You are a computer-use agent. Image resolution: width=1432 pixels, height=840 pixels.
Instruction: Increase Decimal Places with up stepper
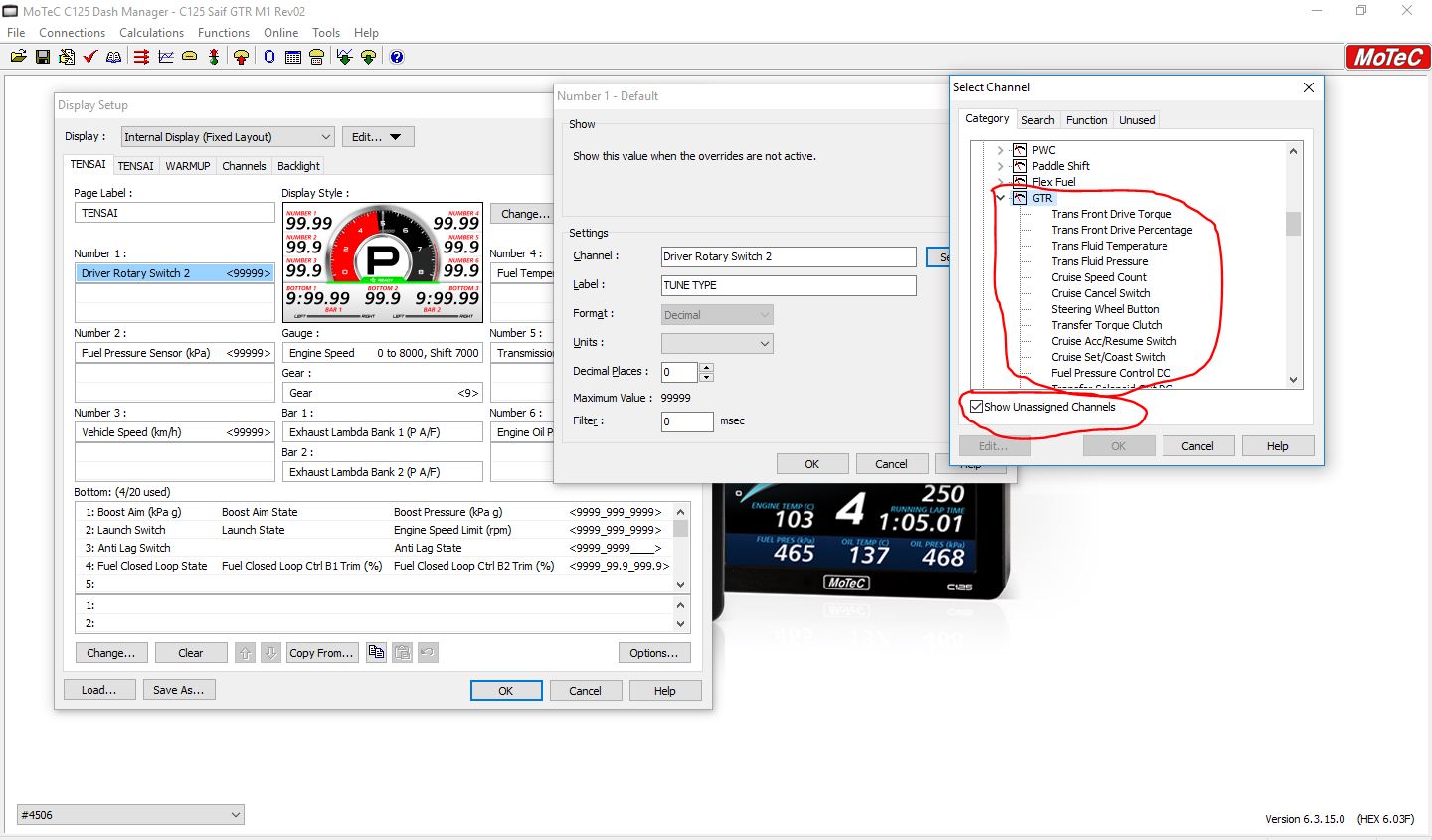(707, 367)
